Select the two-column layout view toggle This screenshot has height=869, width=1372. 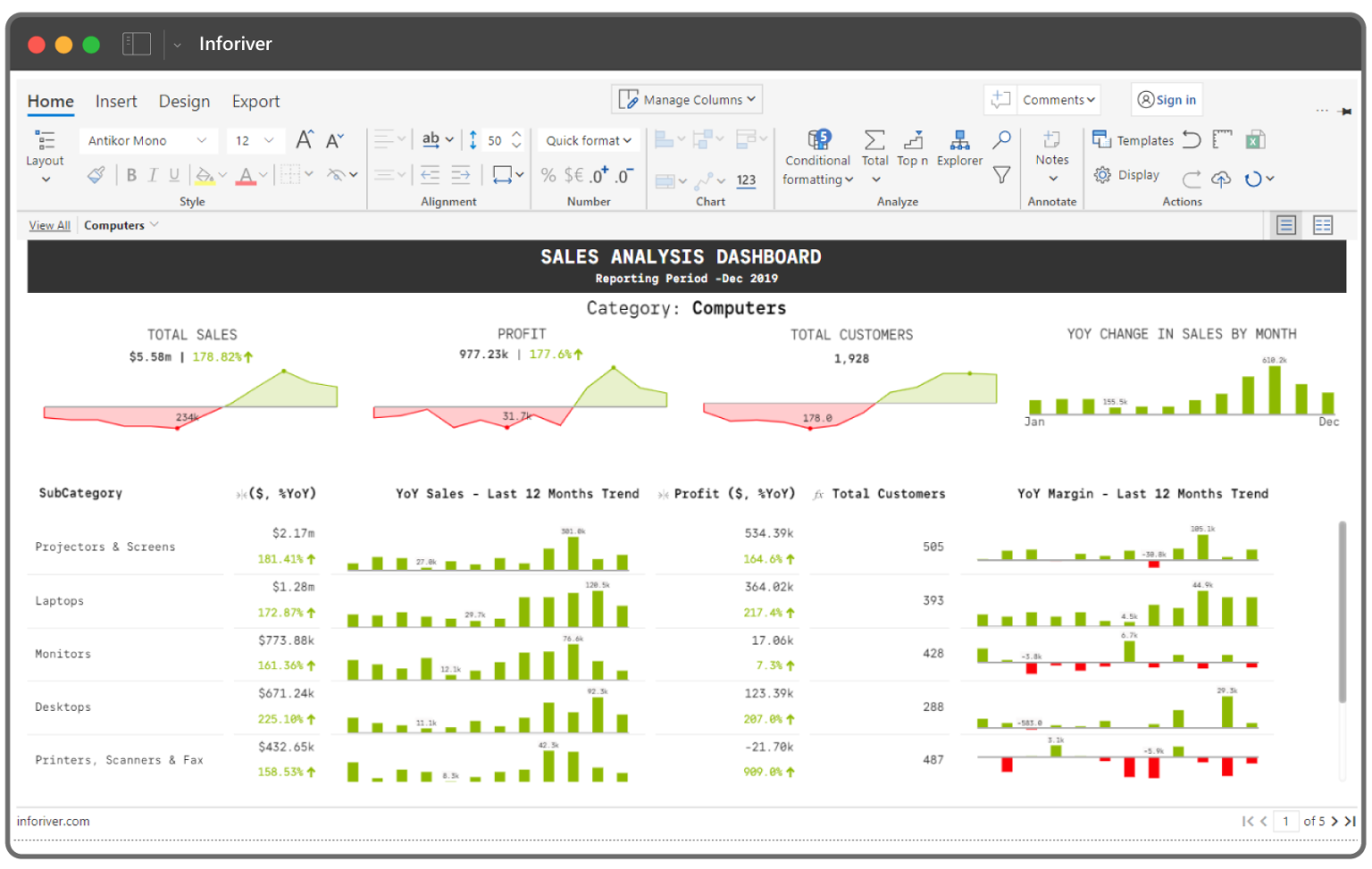pyautogui.click(x=1323, y=225)
